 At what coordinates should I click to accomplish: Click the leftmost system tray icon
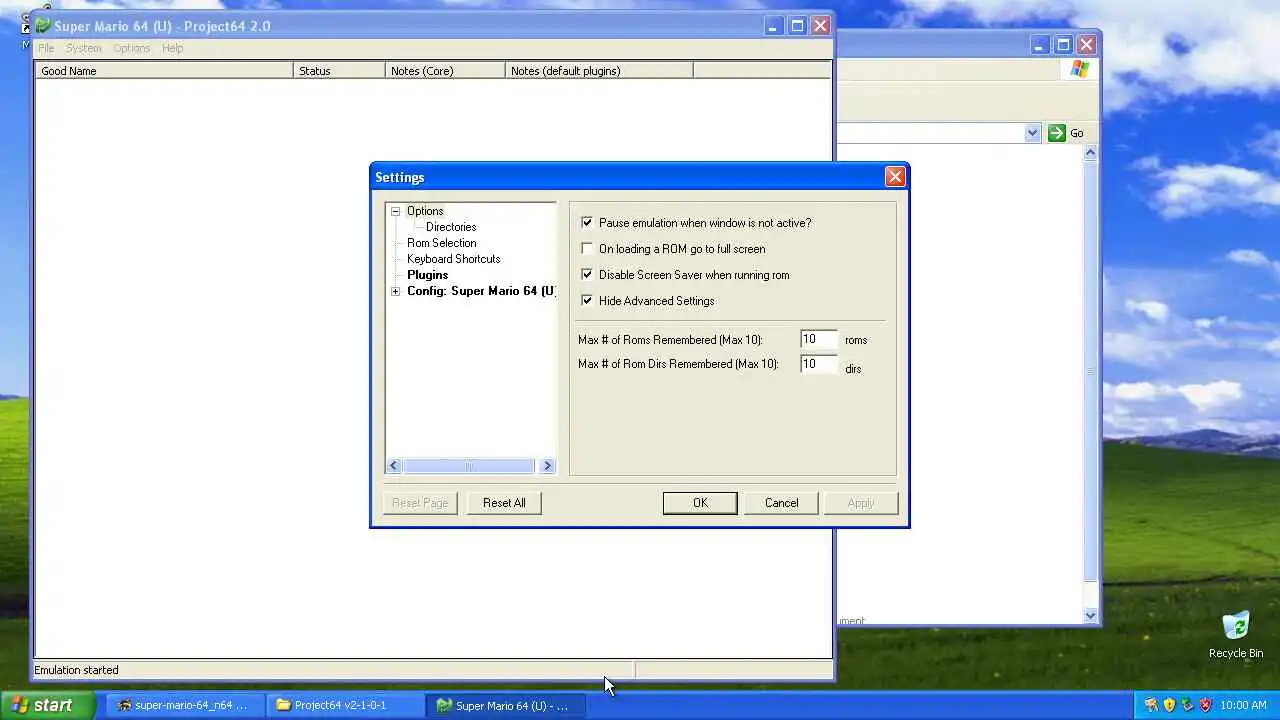[x=1151, y=705]
